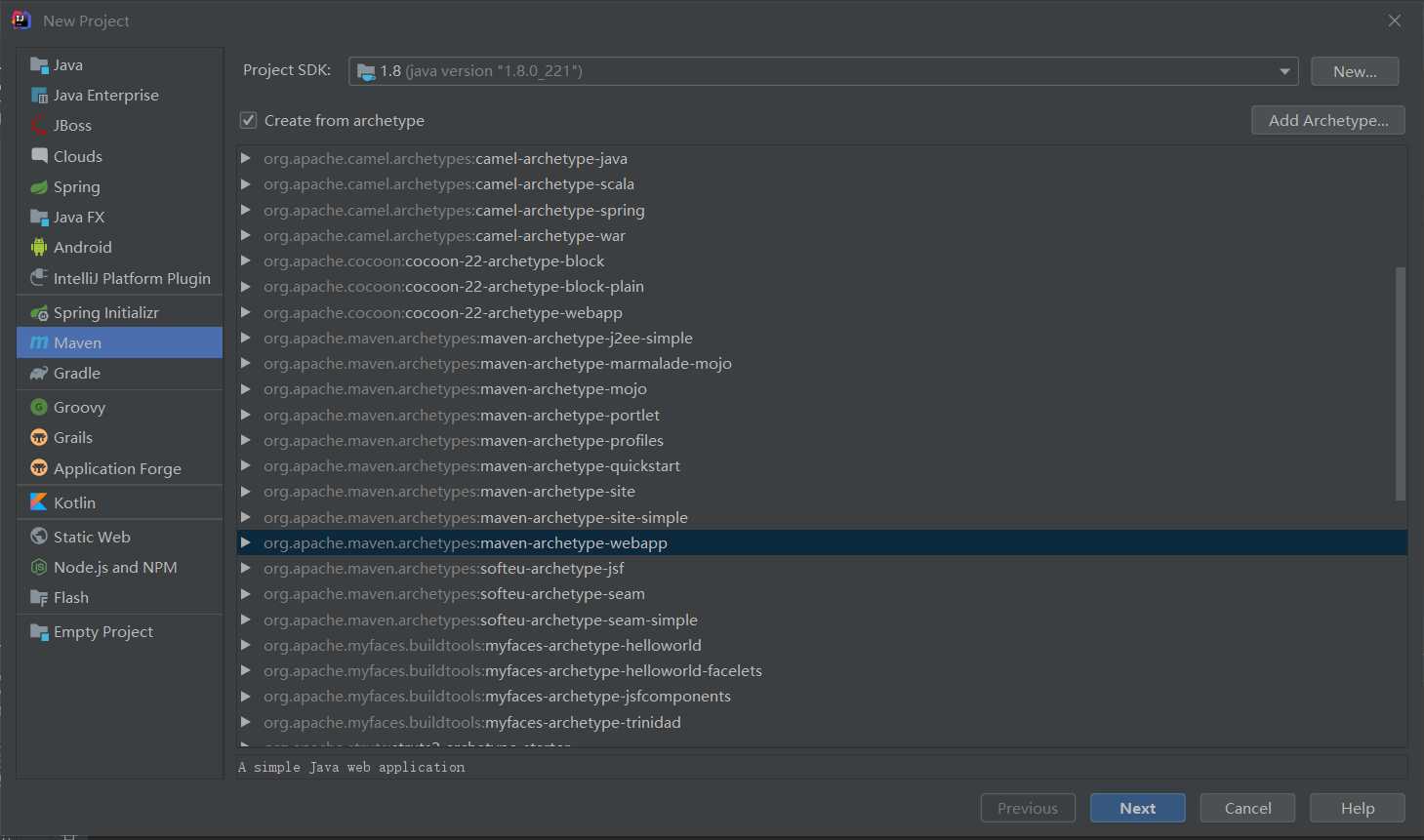This screenshot has height=840, width=1424.
Task: Pick the Kotlin logo icon
Action: click(x=39, y=502)
